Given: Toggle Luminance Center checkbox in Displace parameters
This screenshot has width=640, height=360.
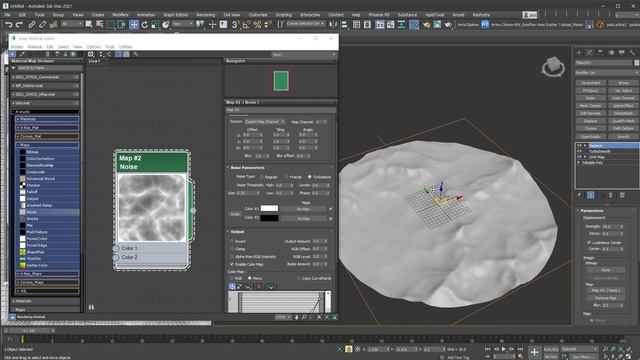Looking at the screenshot, I should 589,242.
